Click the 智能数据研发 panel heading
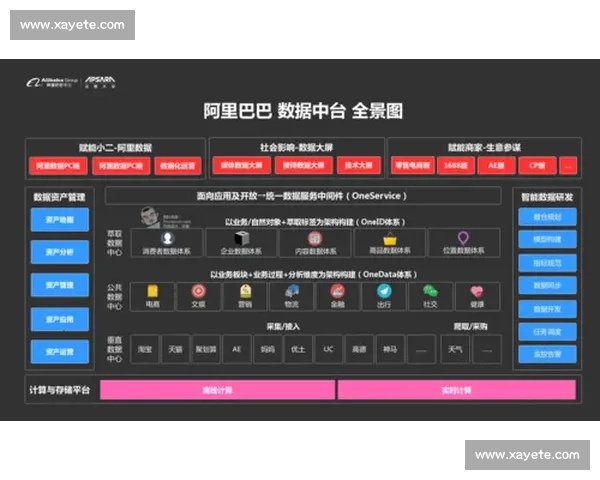This screenshot has height=480, width=600. [x=547, y=197]
